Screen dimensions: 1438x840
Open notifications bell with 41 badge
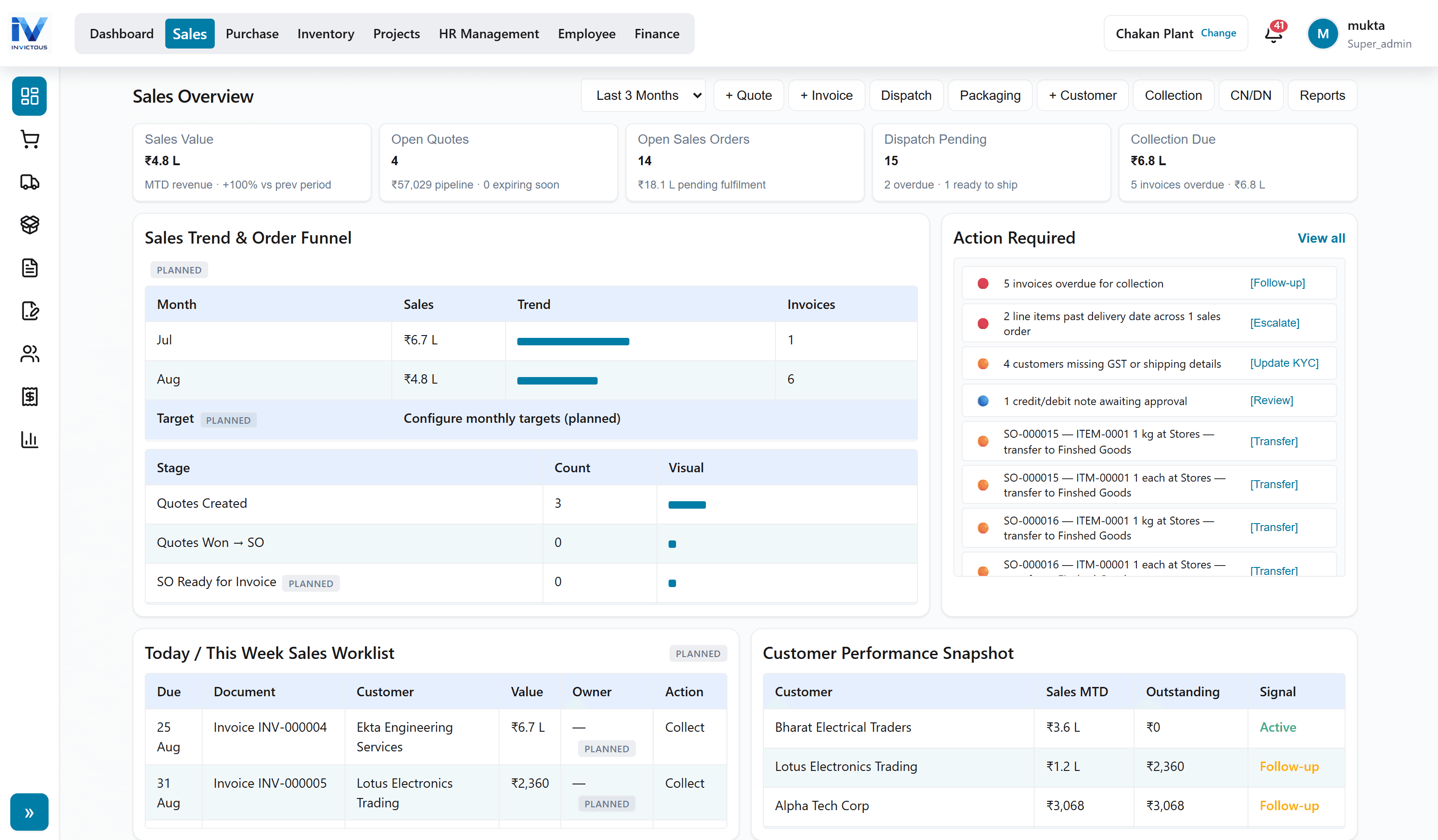pos(1274,33)
